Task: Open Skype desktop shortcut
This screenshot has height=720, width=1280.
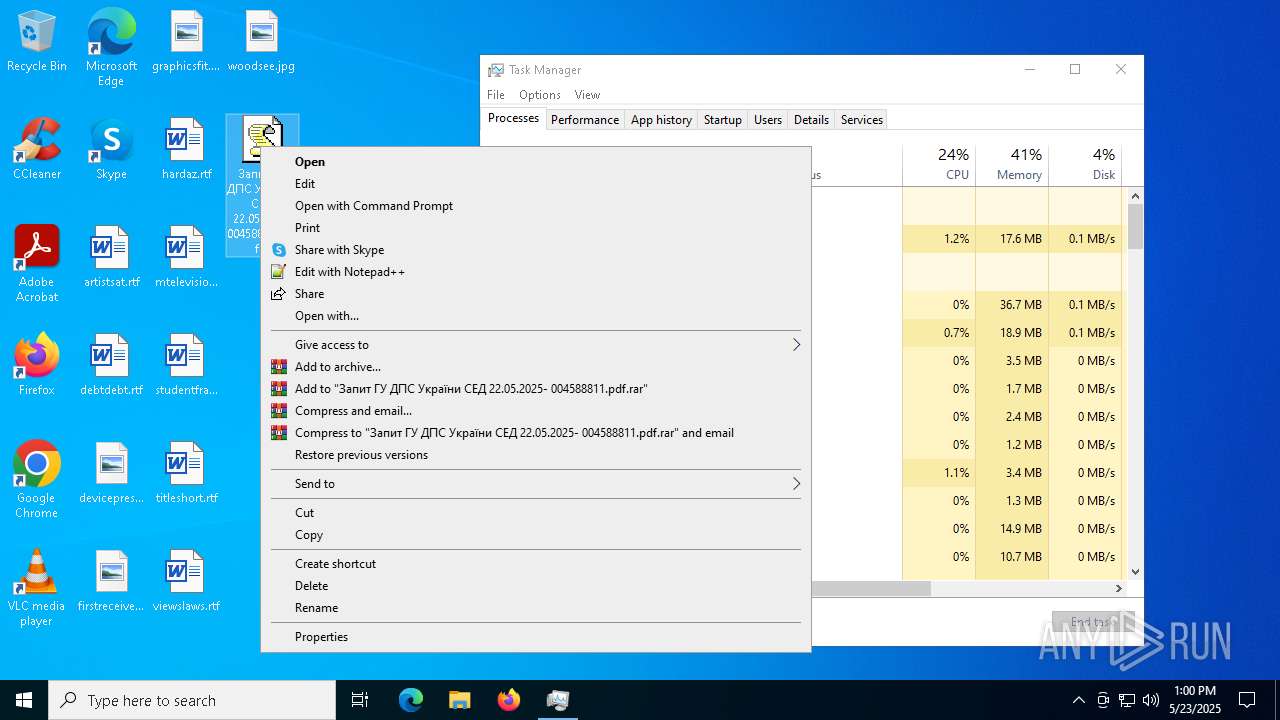Action: (x=111, y=150)
